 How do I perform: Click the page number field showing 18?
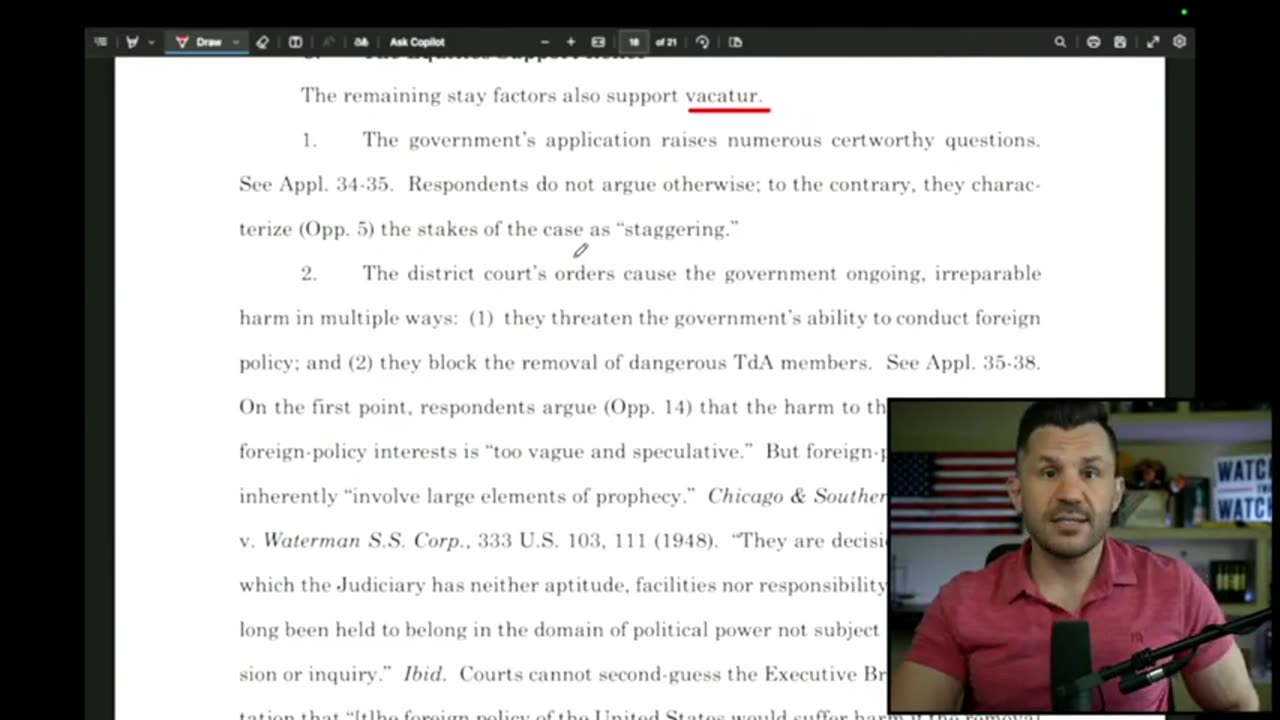pyautogui.click(x=633, y=42)
